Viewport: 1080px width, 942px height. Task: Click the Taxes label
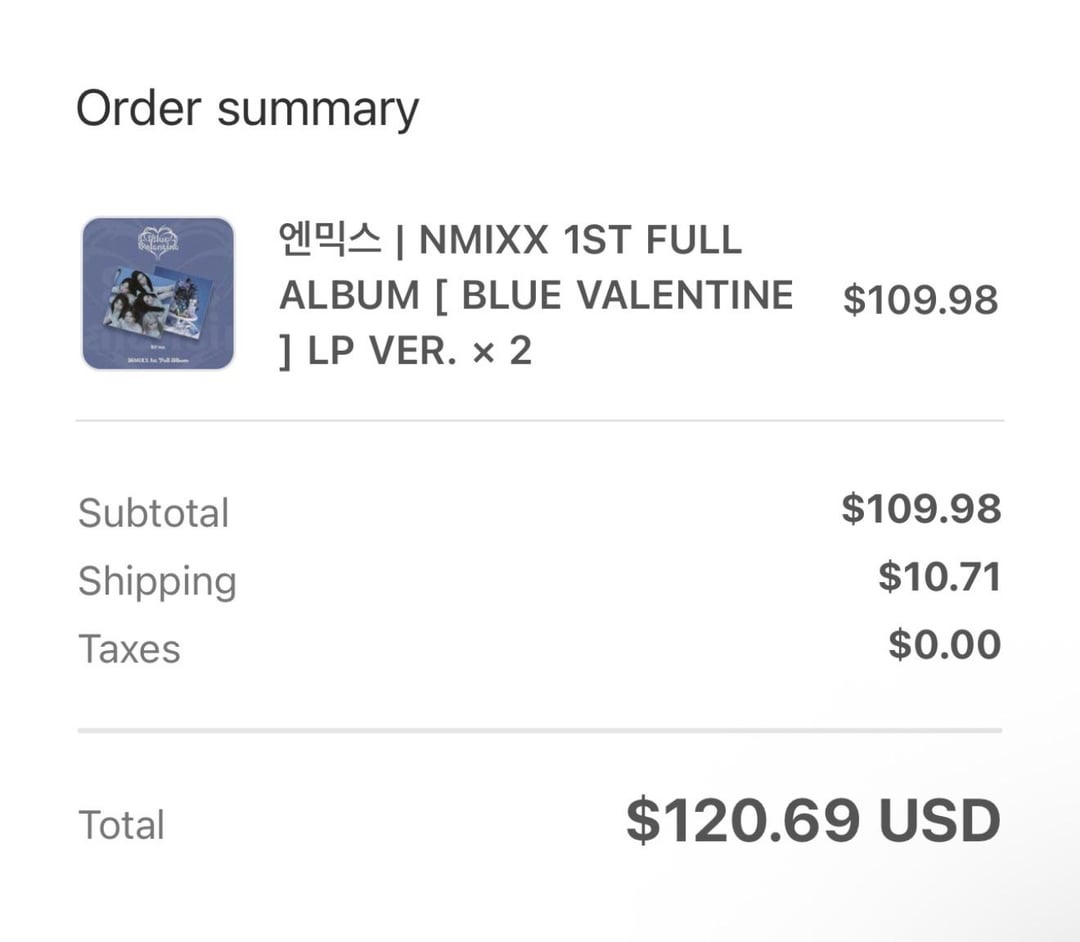129,649
